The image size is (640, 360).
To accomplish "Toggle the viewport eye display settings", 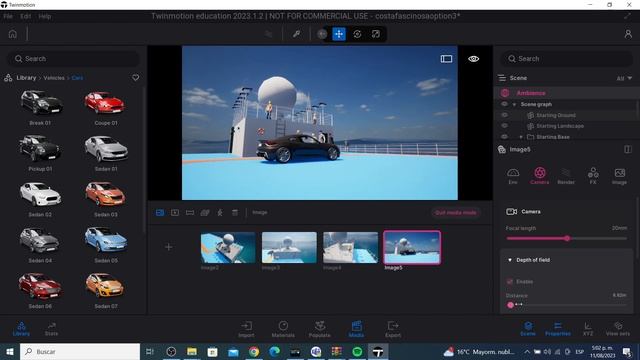I will (x=473, y=59).
